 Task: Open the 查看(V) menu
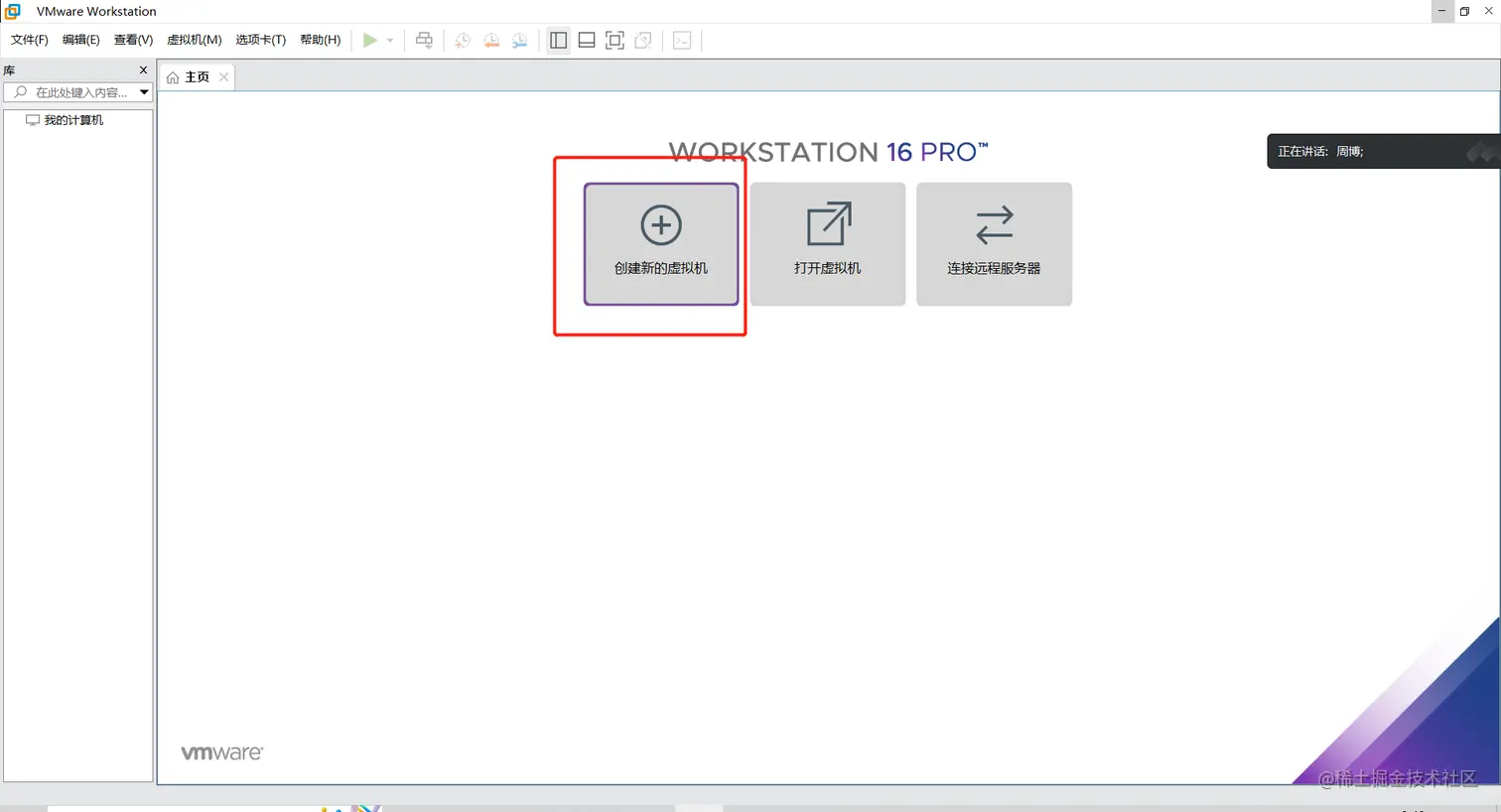coord(133,40)
